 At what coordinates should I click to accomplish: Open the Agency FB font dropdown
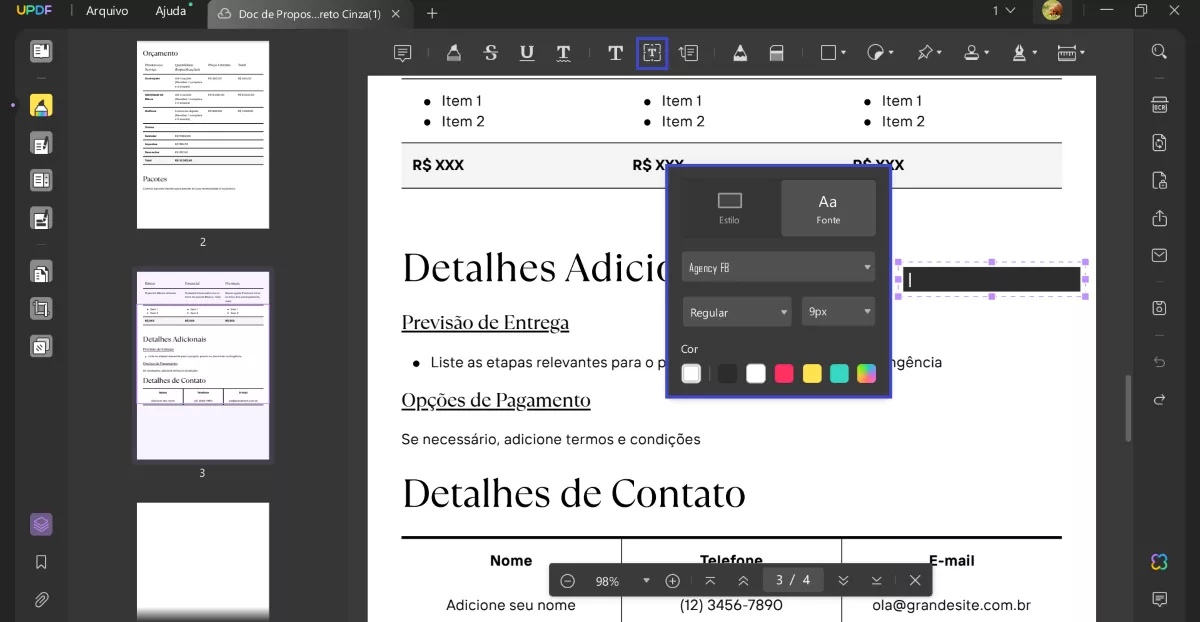[778, 267]
